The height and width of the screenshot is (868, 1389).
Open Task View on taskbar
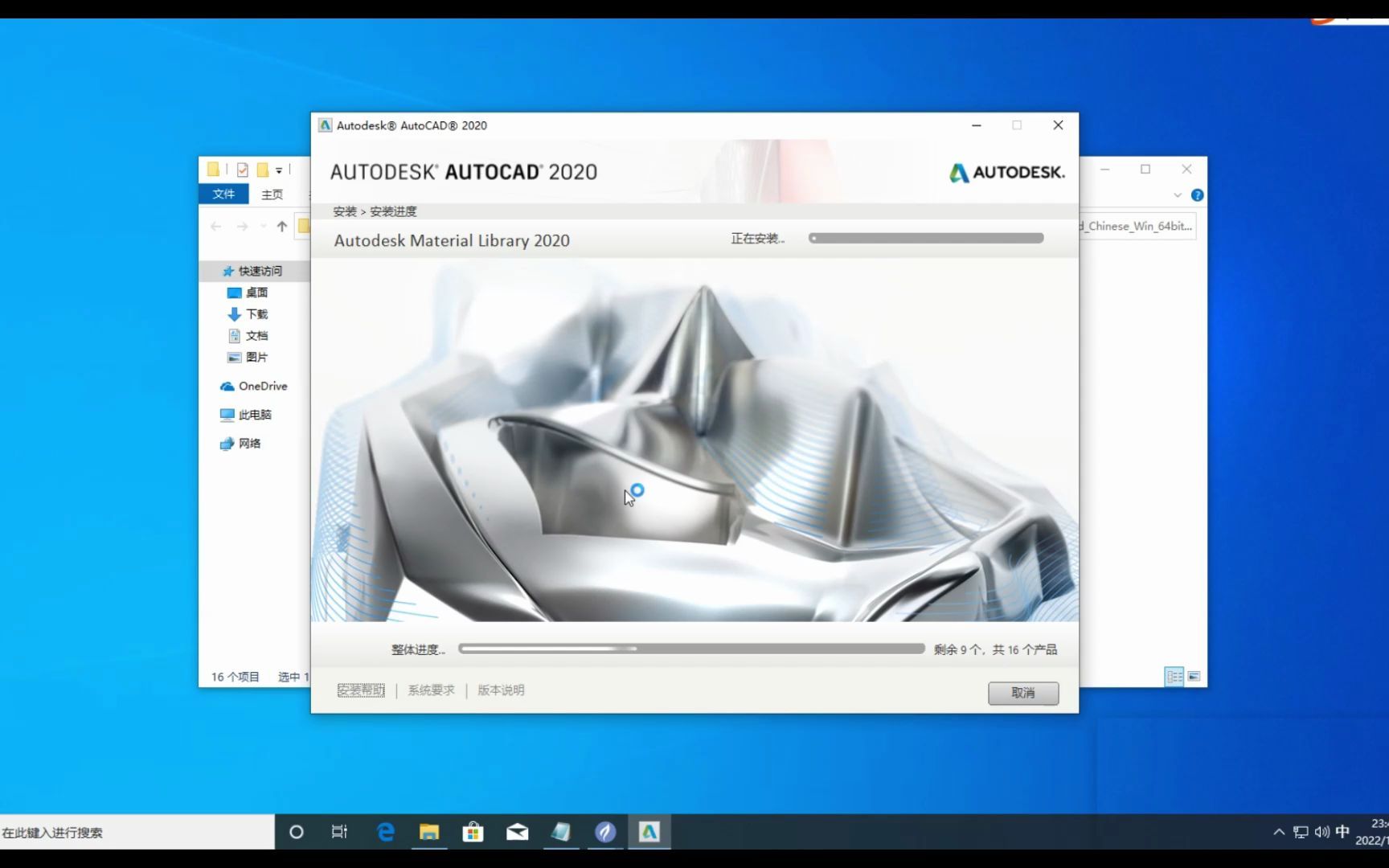(339, 833)
